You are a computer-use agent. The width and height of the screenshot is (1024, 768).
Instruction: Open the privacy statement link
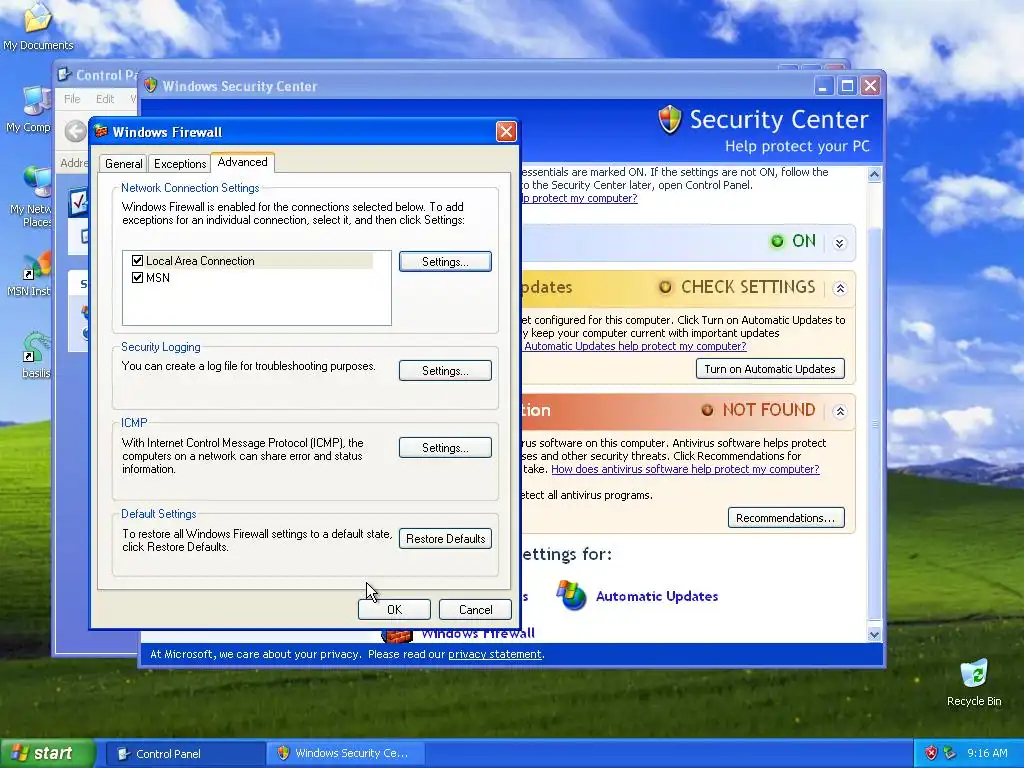[x=494, y=654]
